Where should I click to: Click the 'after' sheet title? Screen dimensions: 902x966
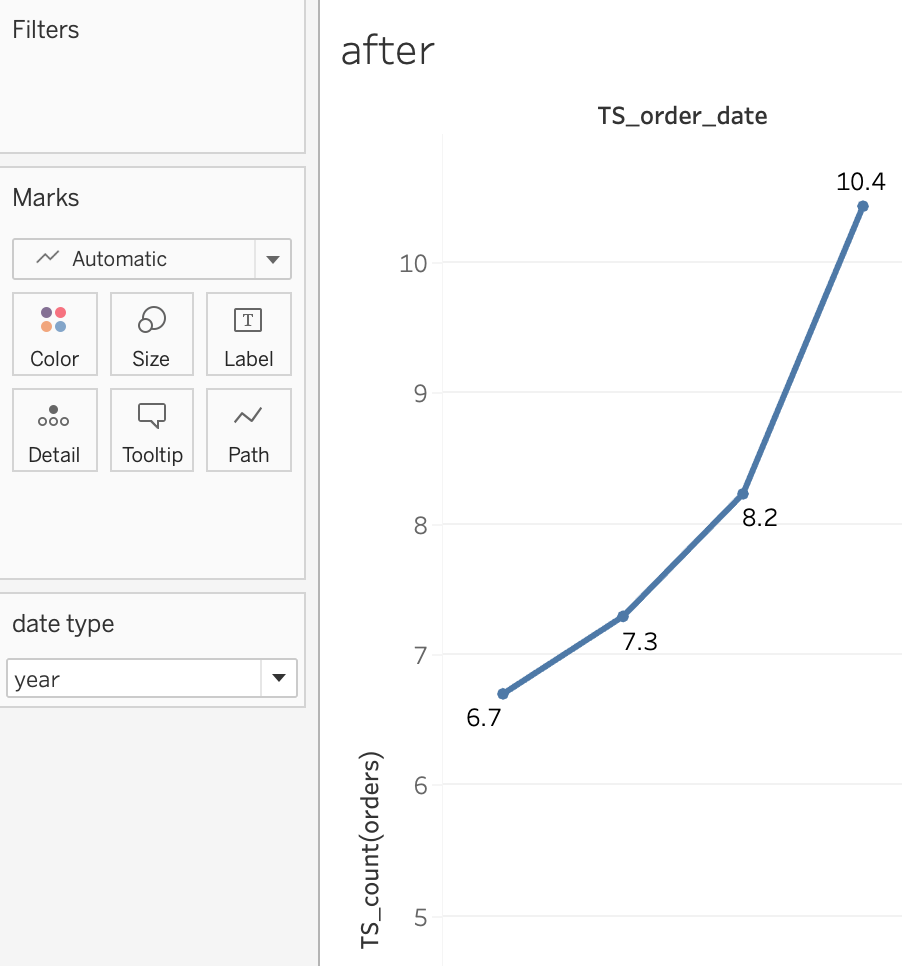click(388, 50)
